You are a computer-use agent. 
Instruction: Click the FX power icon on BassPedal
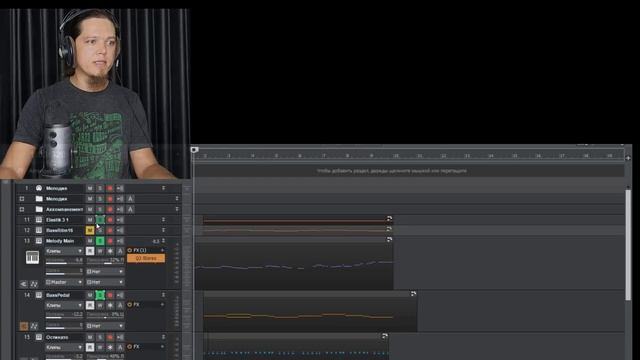pos(130,304)
